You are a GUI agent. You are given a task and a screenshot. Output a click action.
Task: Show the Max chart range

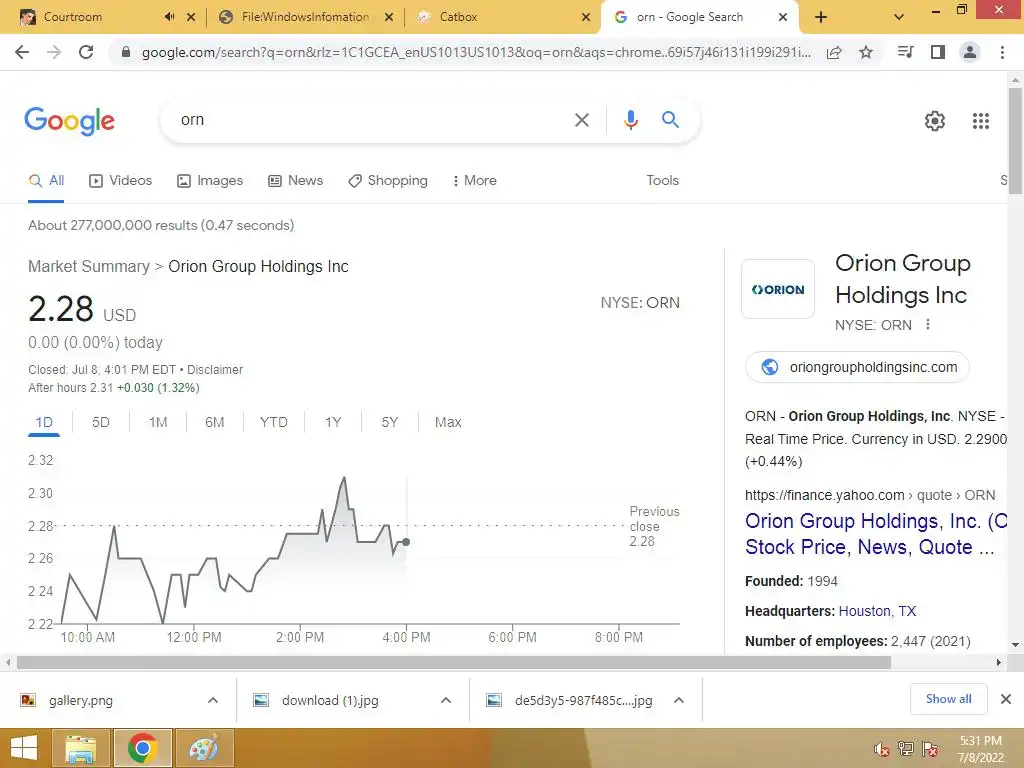(x=448, y=423)
